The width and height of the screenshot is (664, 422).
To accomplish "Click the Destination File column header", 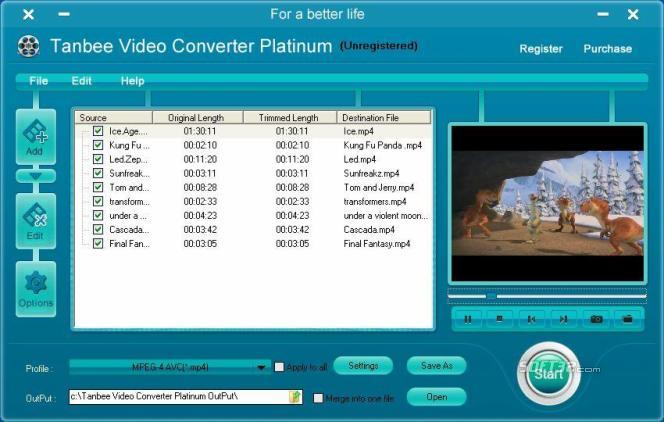I will tap(384, 117).
